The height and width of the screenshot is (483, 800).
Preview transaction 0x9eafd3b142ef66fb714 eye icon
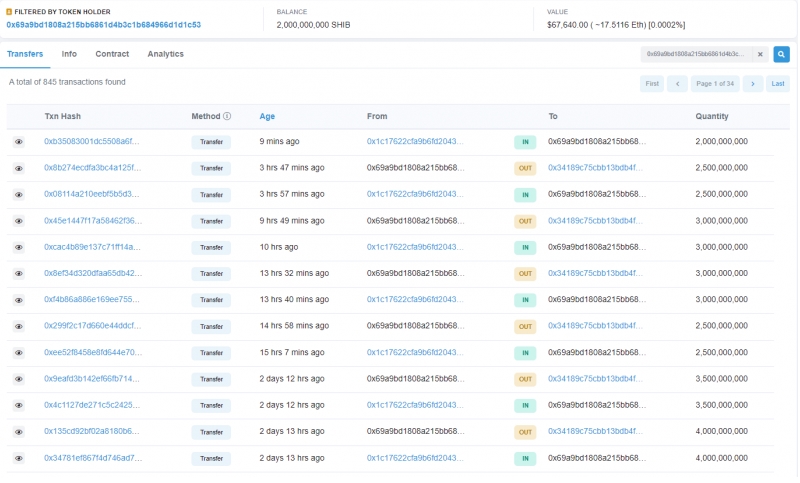[19, 379]
